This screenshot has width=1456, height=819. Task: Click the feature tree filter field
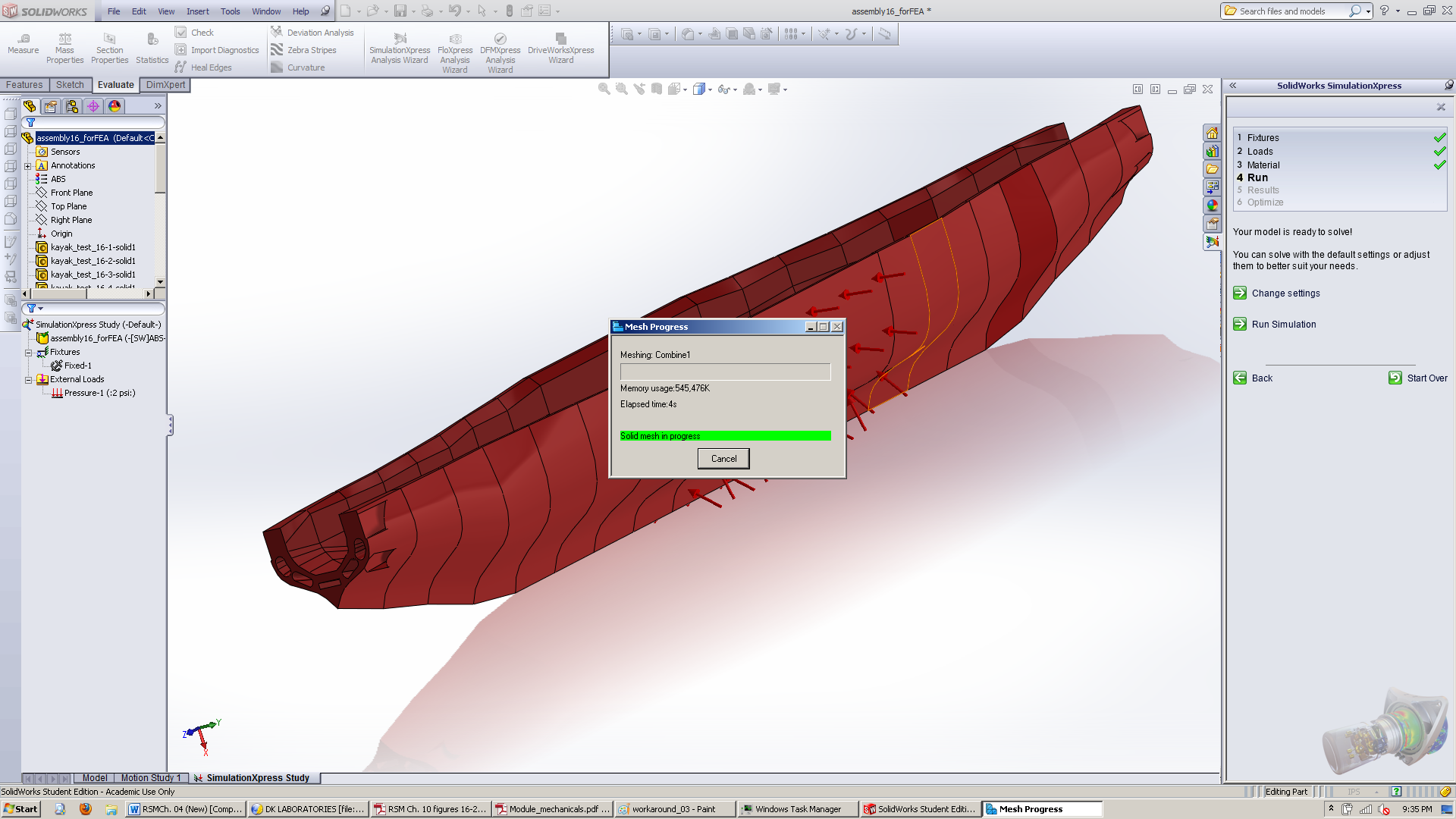(94, 122)
